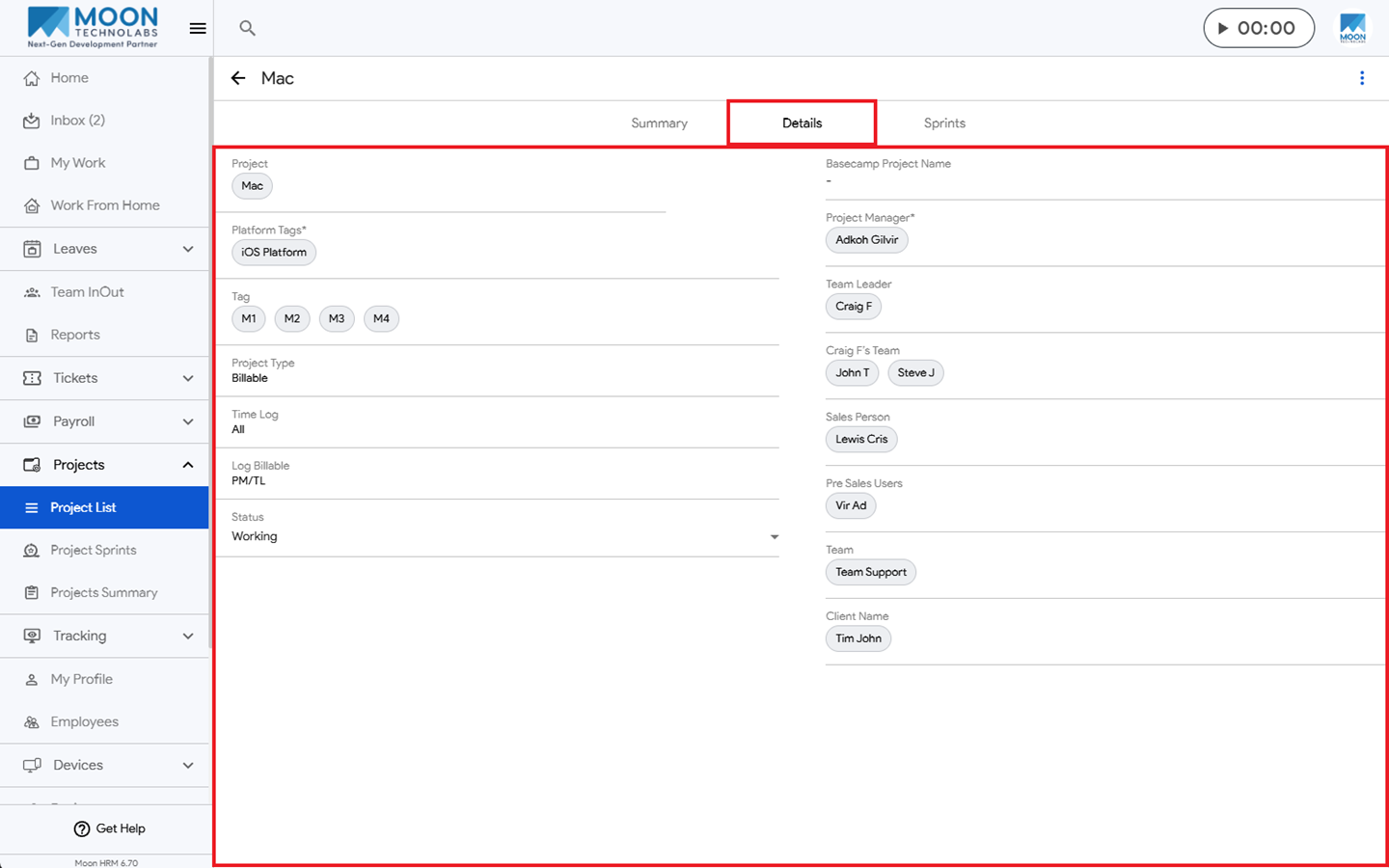Click the Project Sprints icon
The height and width of the screenshot is (868, 1389).
32,550
